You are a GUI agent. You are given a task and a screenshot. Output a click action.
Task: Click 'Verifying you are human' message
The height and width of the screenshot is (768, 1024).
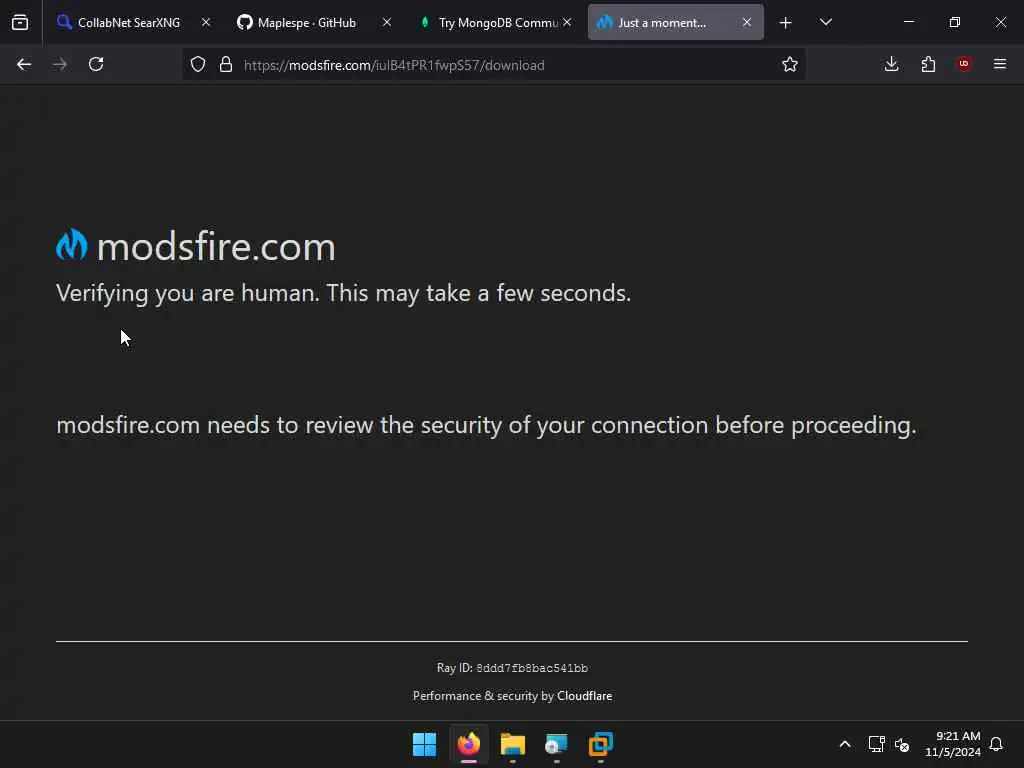coord(344,293)
